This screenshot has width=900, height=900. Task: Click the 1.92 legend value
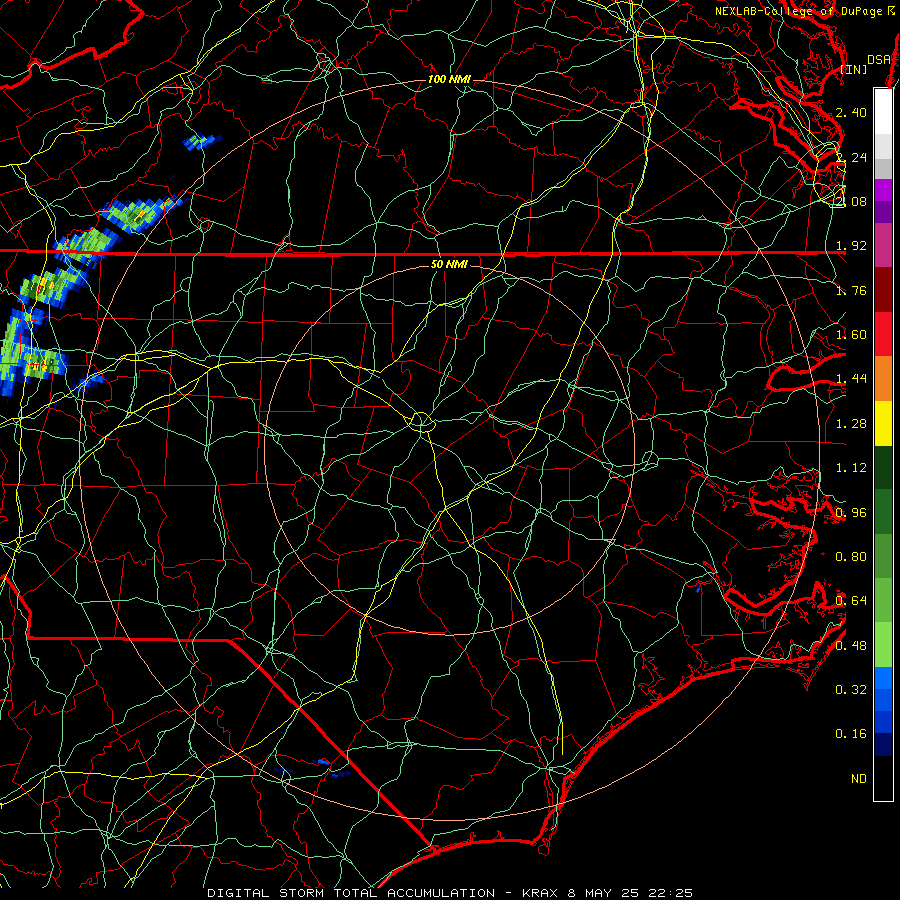click(x=851, y=246)
